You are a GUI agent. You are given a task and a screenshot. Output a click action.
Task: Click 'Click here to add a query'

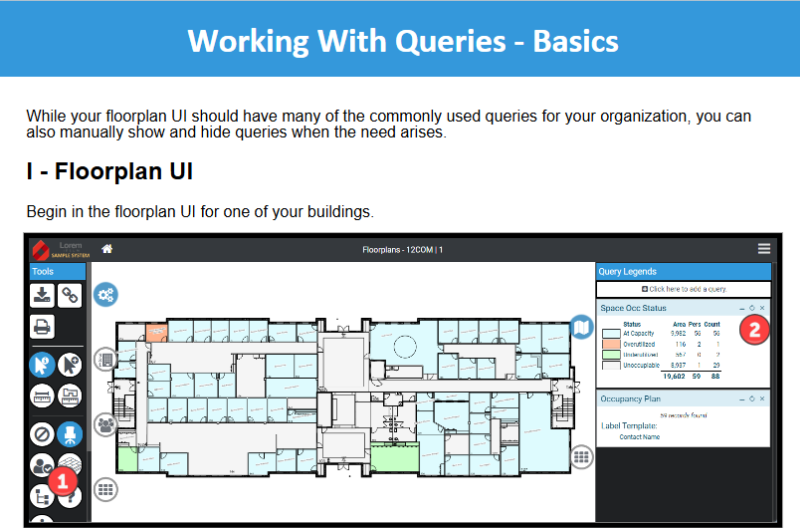683,289
